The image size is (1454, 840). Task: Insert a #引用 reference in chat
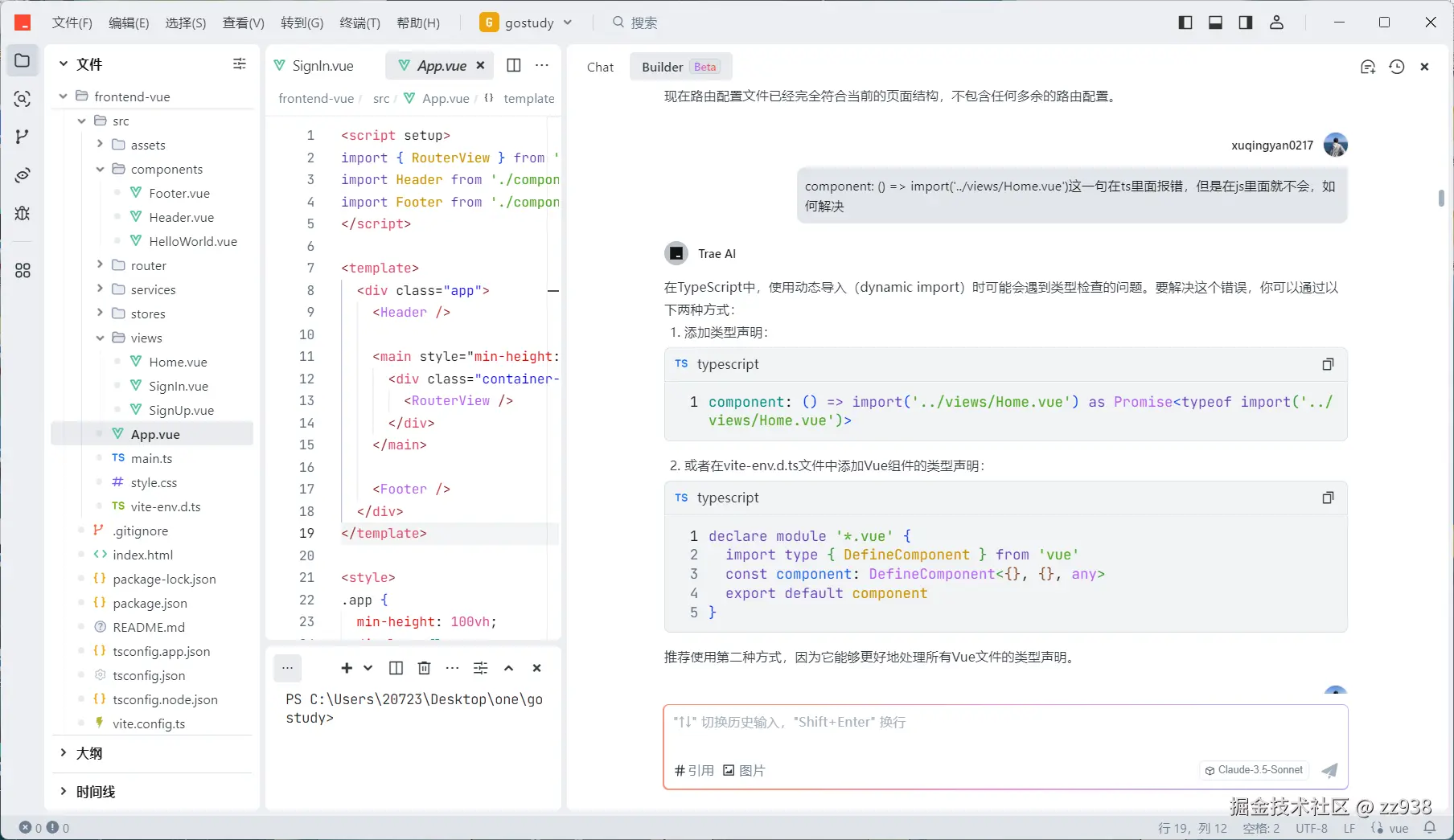[694, 770]
